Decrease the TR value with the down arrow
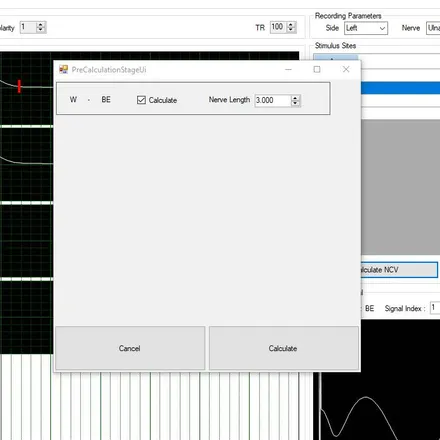440x440 pixels. point(291,30)
